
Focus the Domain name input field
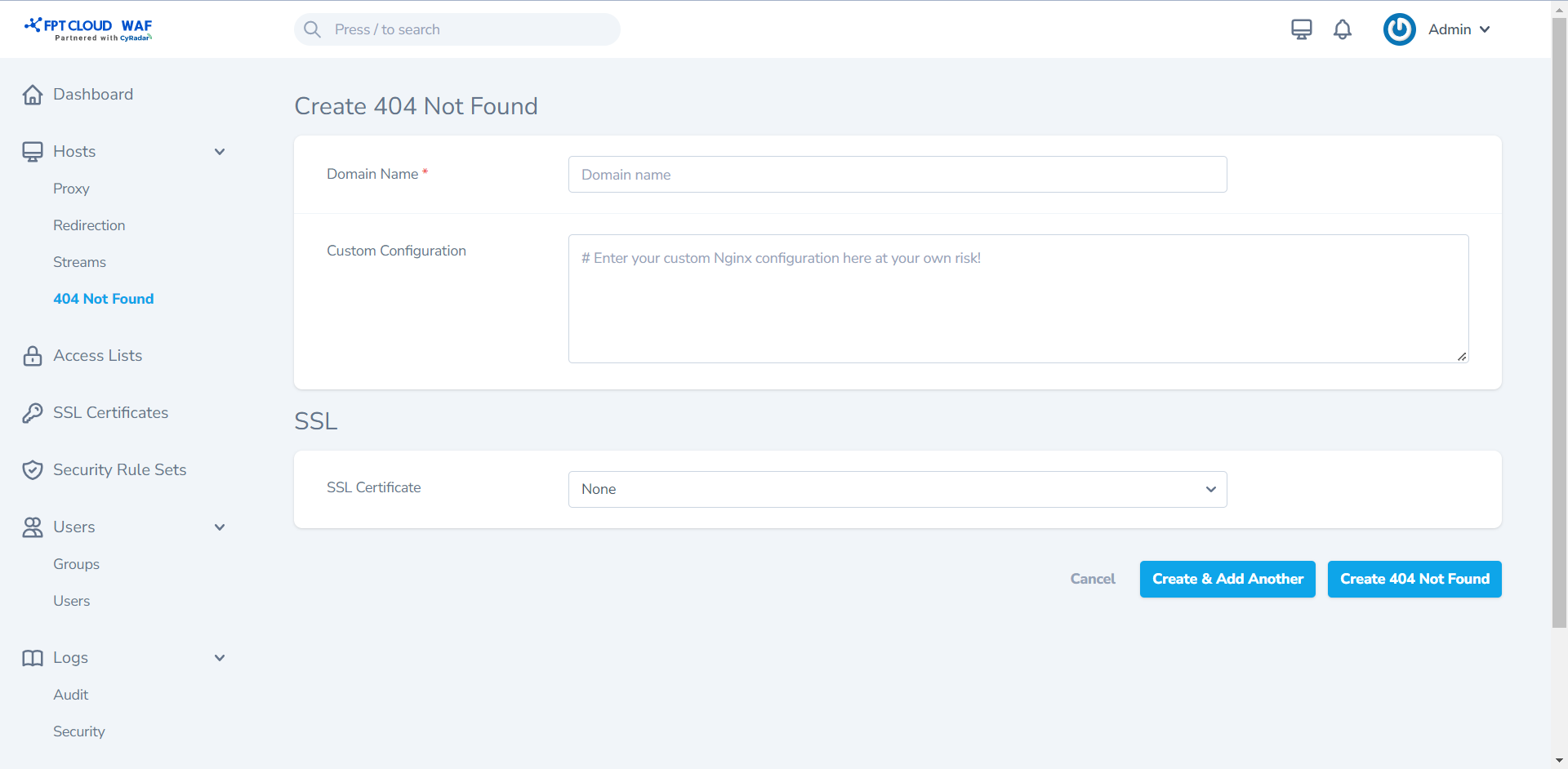pos(897,175)
